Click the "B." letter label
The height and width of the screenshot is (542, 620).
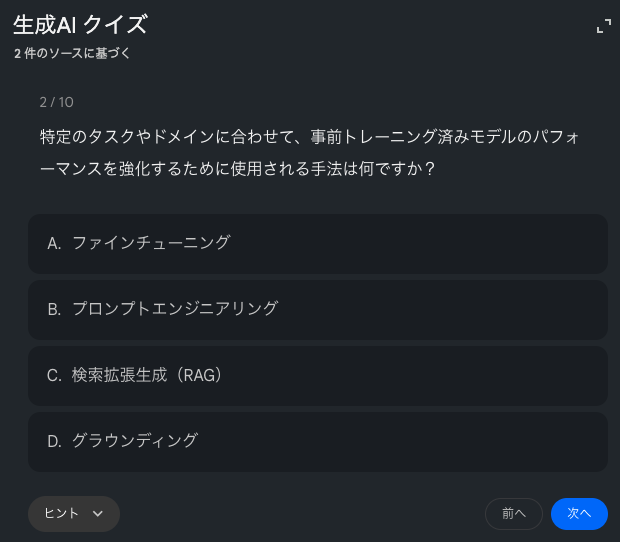[x=54, y=309]
